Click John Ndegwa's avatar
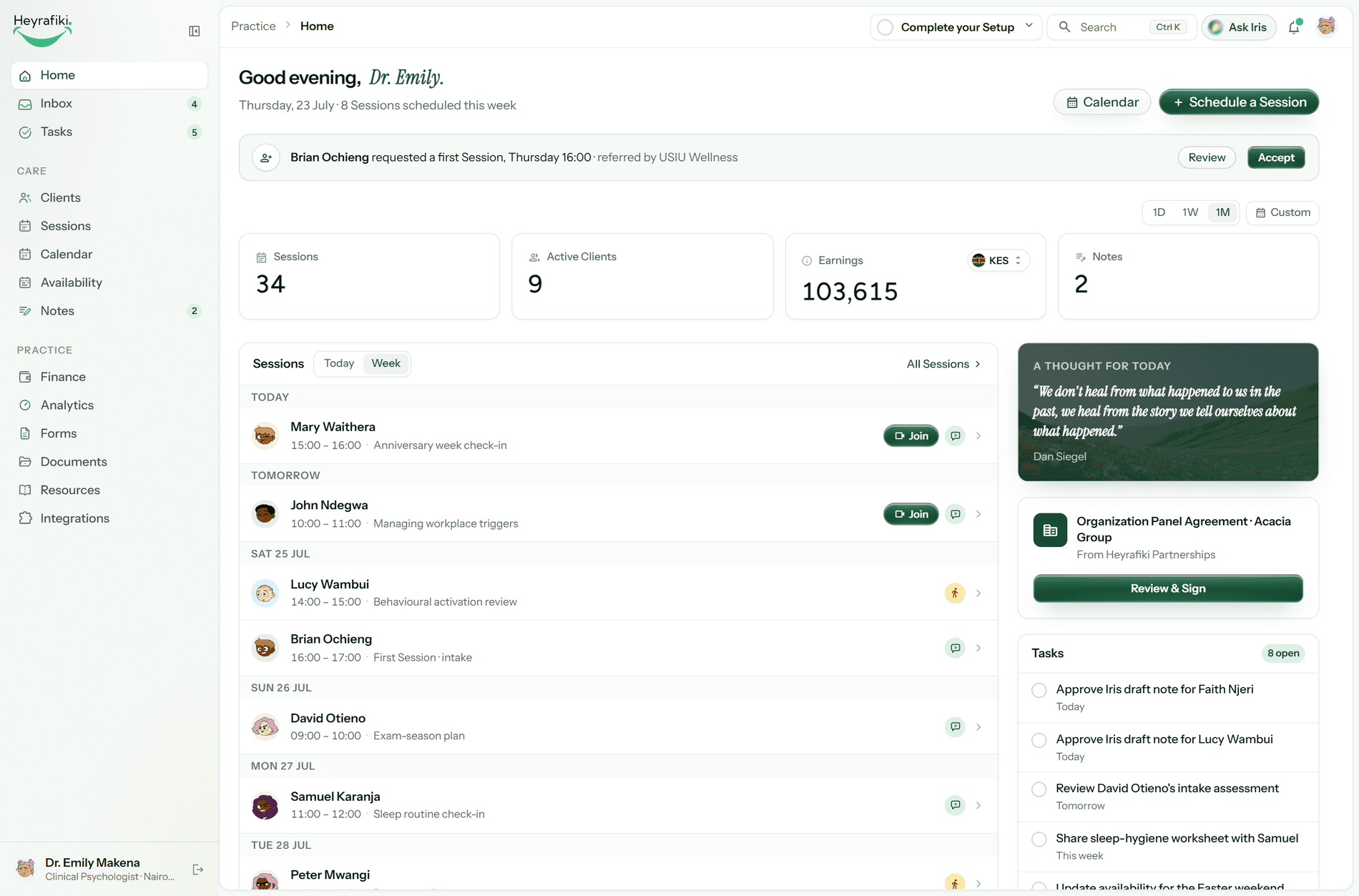This screenshot has height=896, width=1359. coord(265,514)
